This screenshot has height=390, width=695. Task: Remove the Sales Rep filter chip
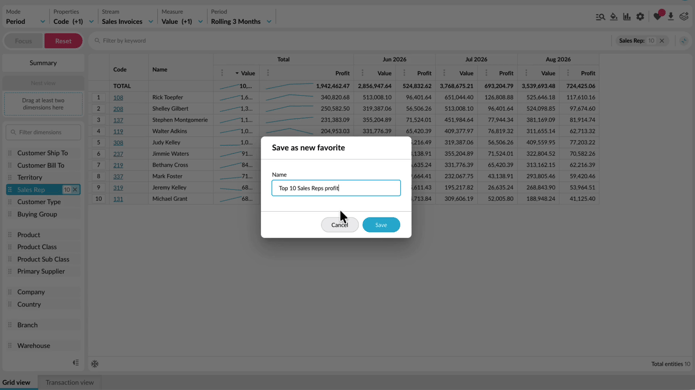tap(662, 41)
